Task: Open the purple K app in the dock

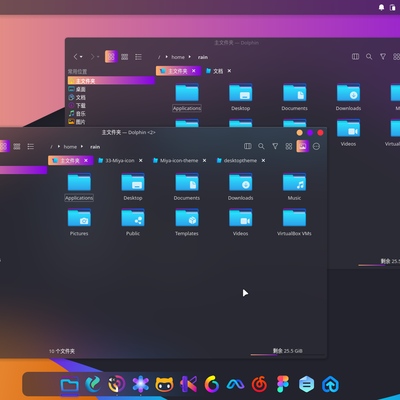Action: click(x=188, y=384)
